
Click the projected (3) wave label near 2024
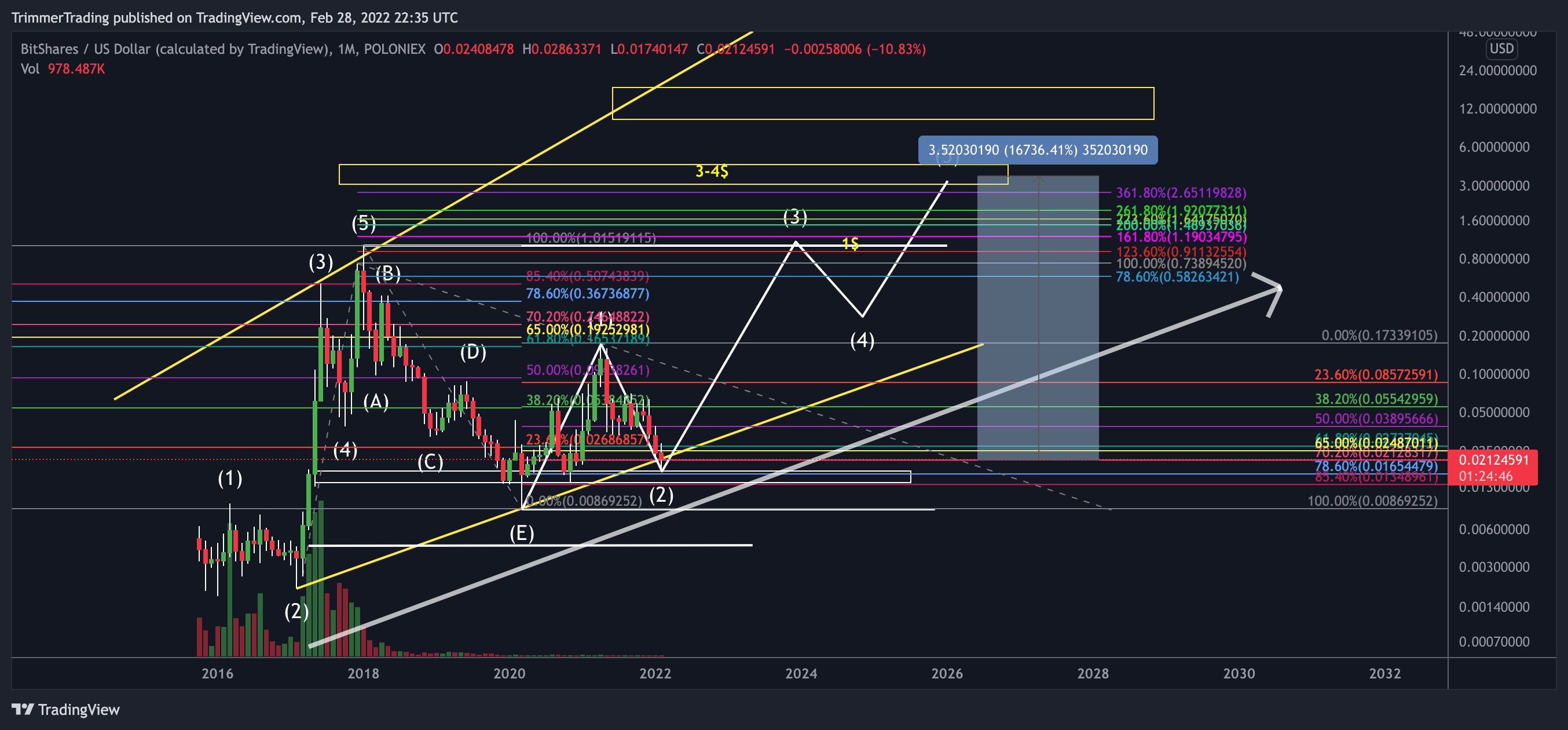[795, 216]
